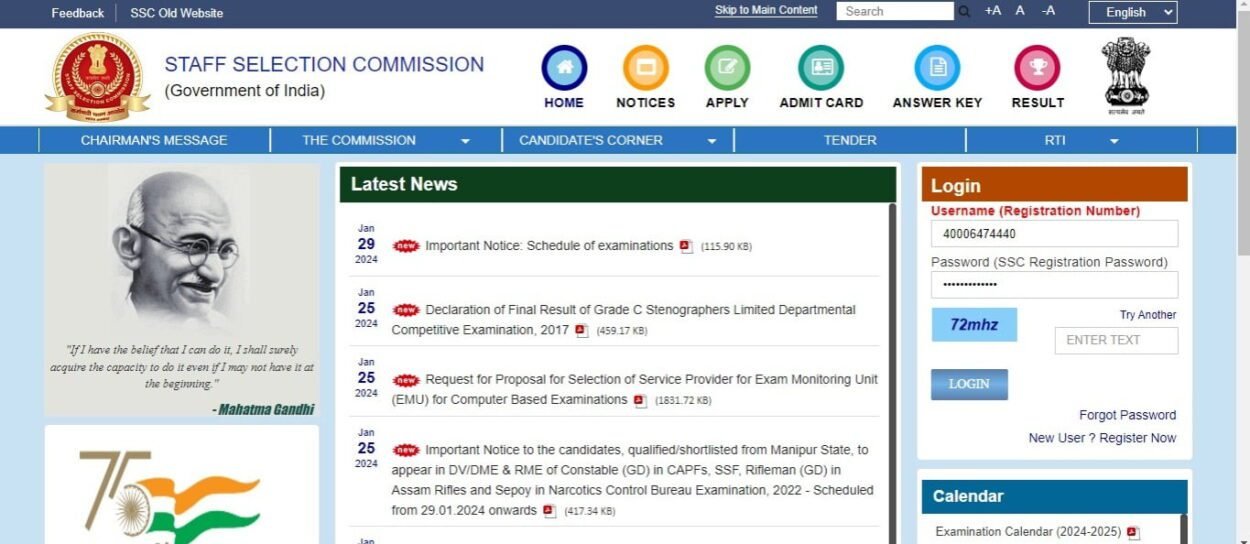Click new badge on Request for Proposal
This screenshot has width=1250, height=544.
coord(406,380)
